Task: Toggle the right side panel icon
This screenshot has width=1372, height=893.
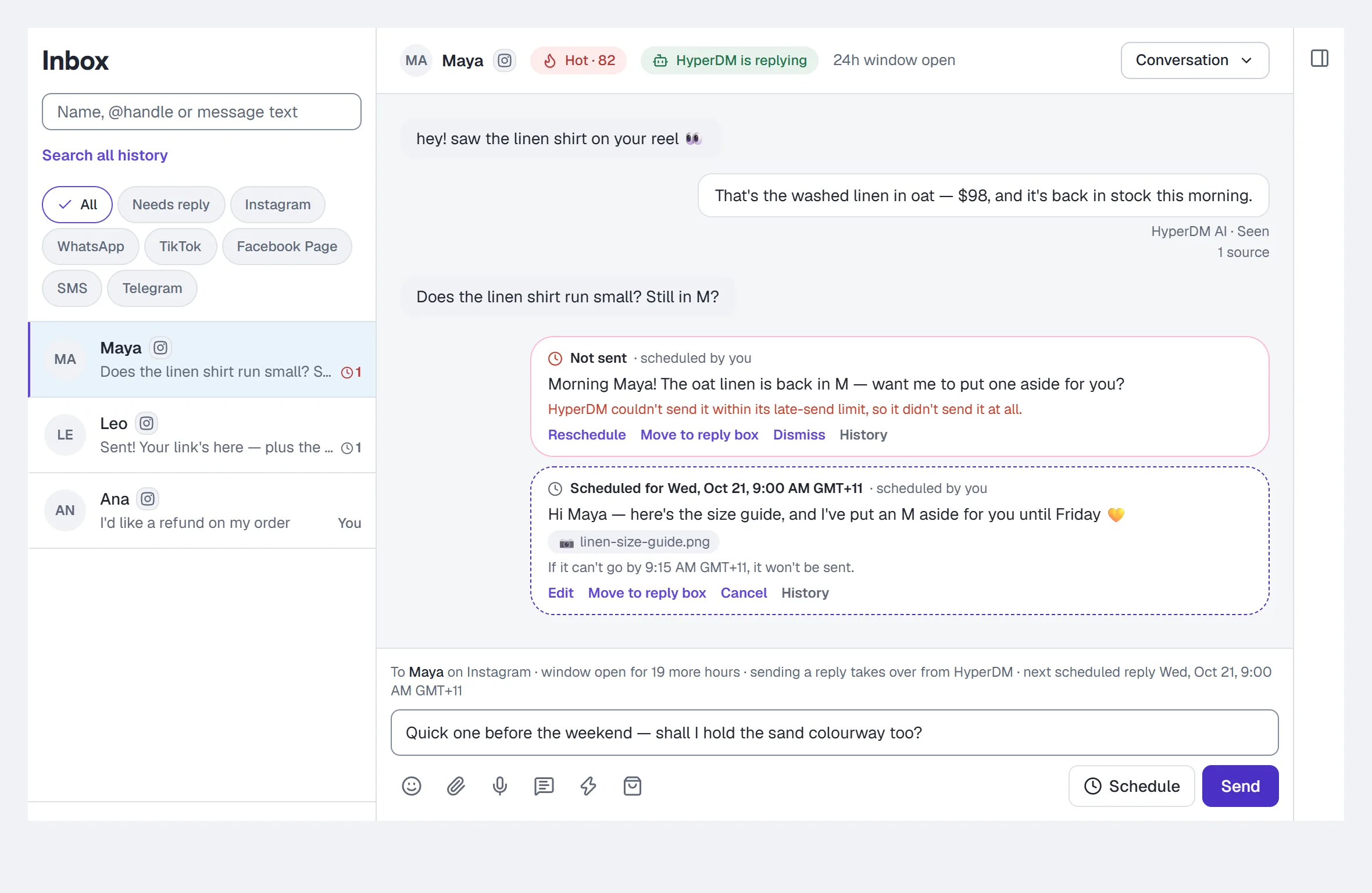Action: coord(1319,58)
